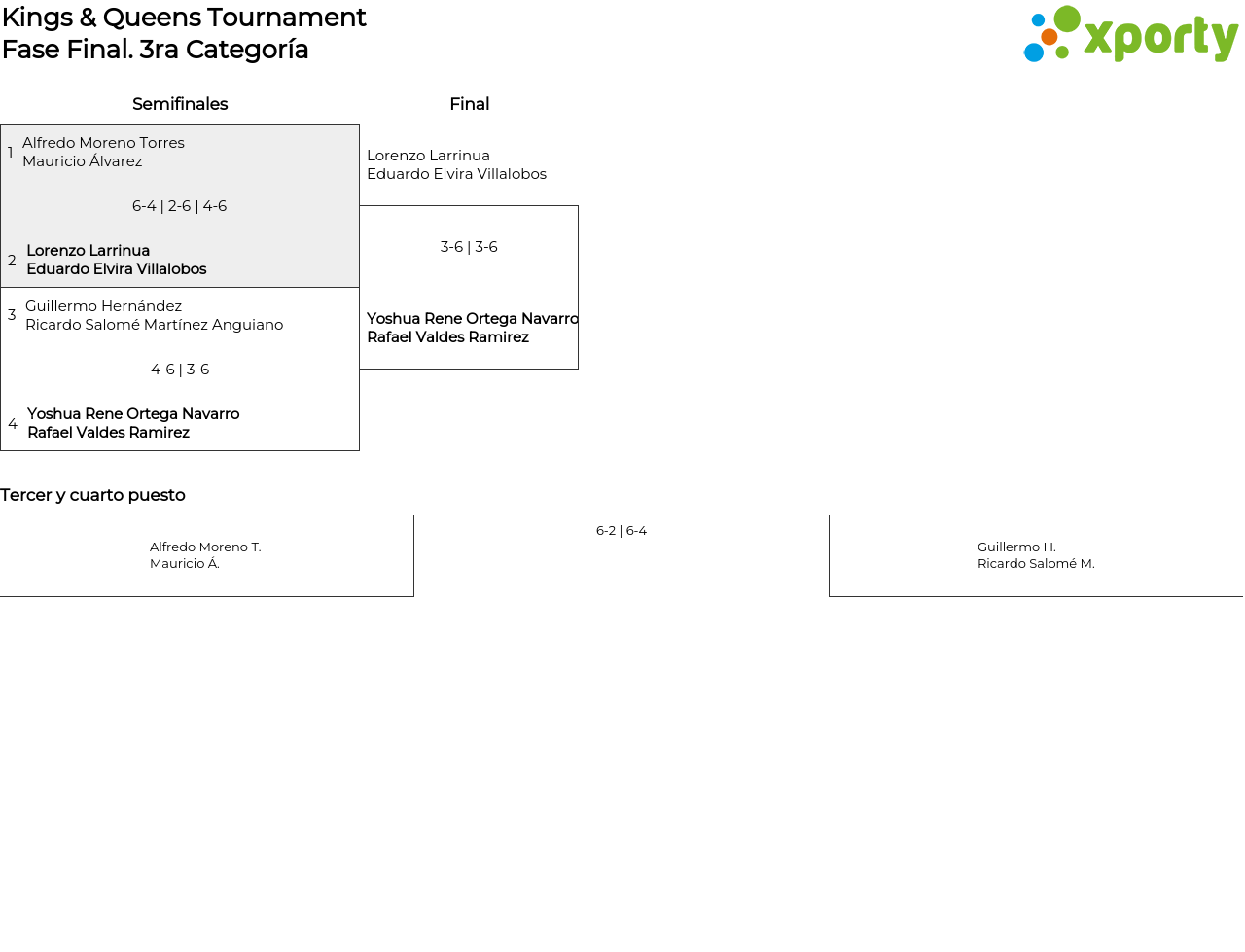Image resolution: width=1245 pixels, height=952 pixels.
Task: Select the Final column header
Action: pyautogui.click(x=469, y=104)
